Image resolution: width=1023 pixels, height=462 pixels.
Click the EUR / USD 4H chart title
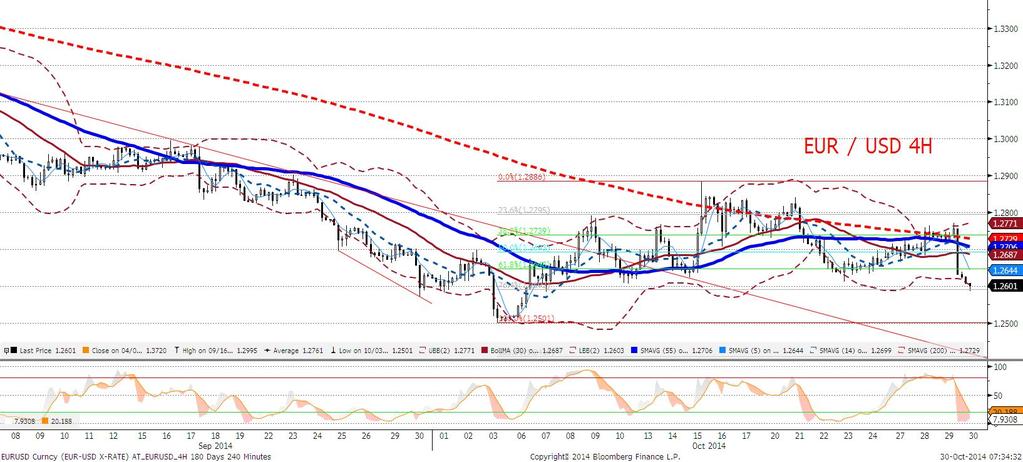[867, 147]
